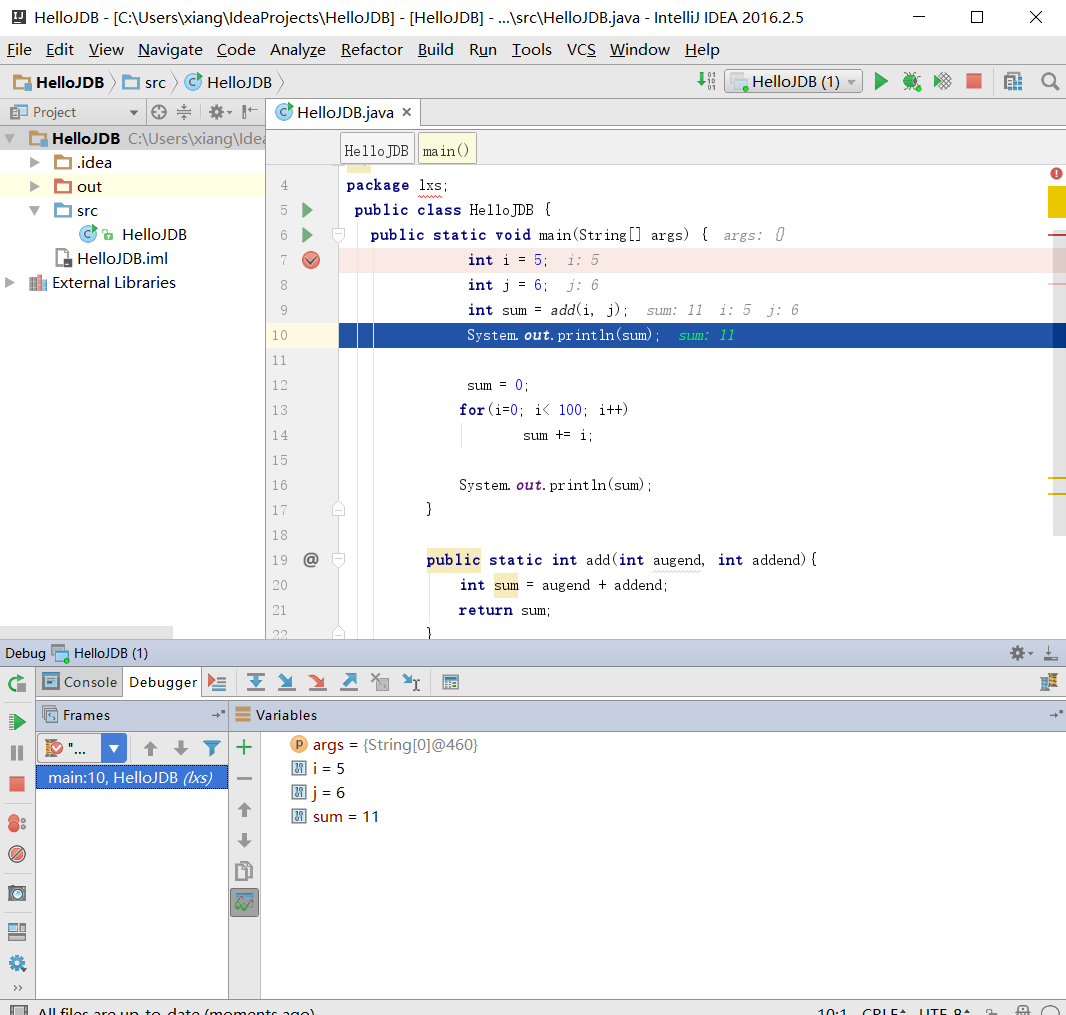Open thread selector dropdown in Frames
Viewport: 1066px width, 1015px height.
(114, 749)
